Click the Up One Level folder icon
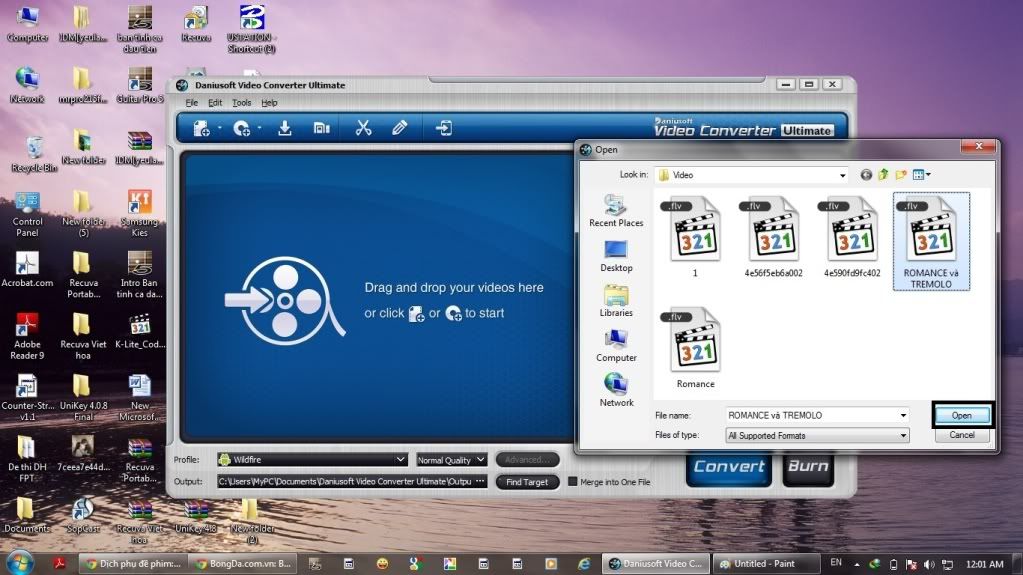Screen dimensions: 1023x575 [x=883, y=174]
